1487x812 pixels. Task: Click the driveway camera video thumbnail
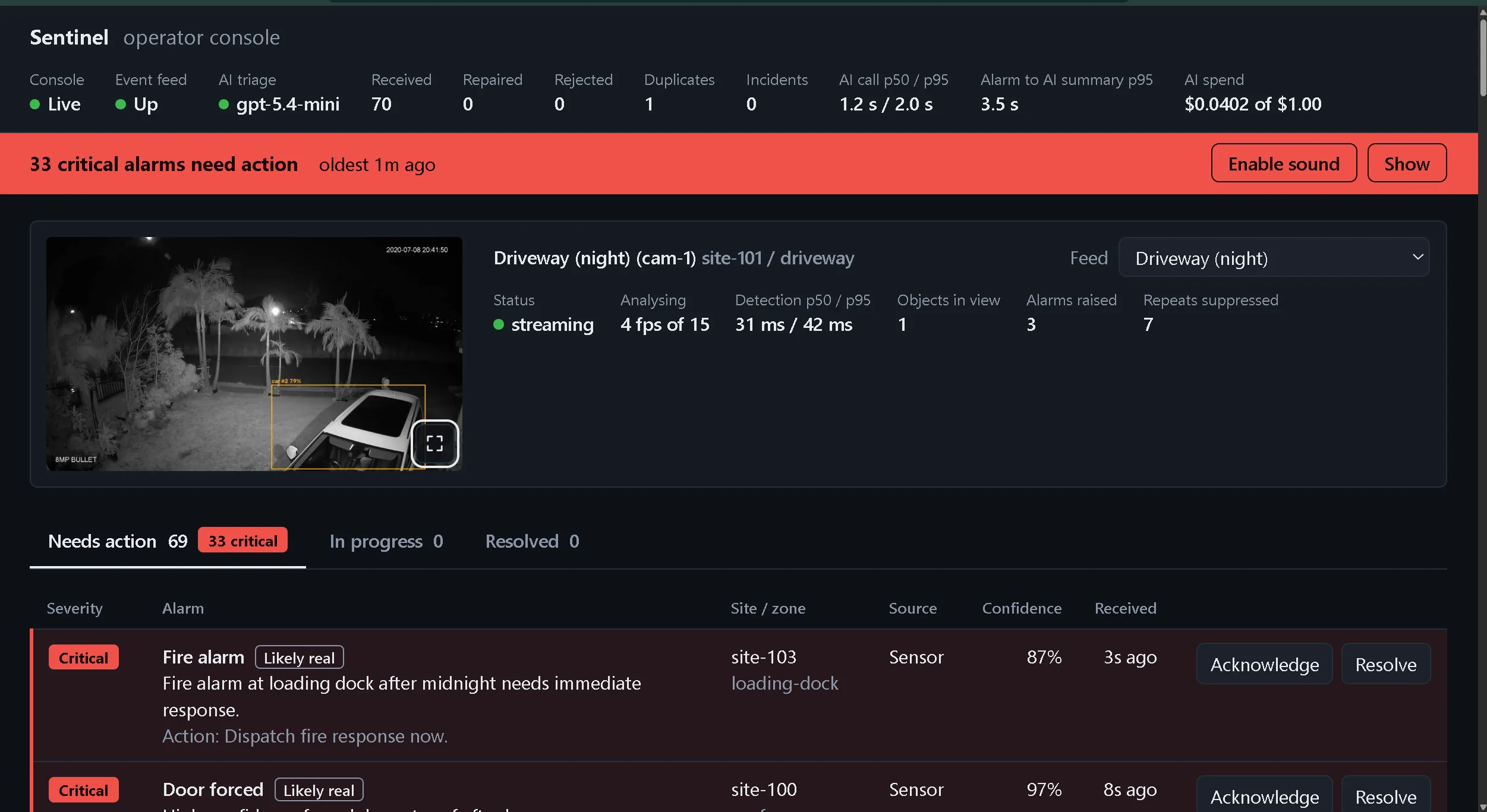pos(254,354)
